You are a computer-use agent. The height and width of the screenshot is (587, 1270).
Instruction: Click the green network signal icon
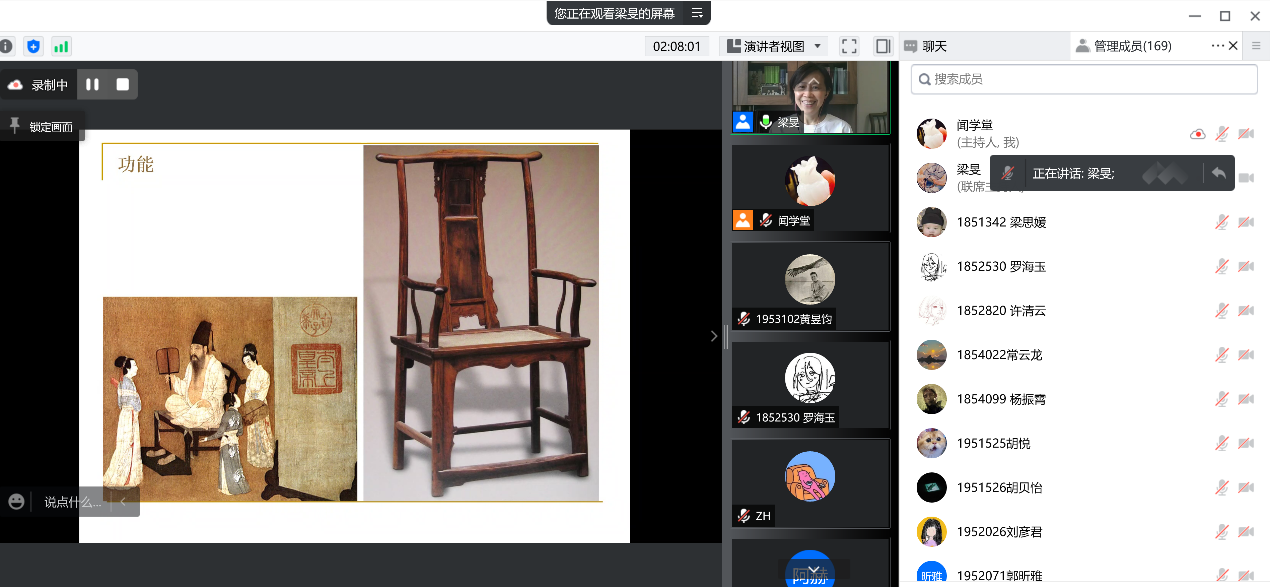click(61, 46)
